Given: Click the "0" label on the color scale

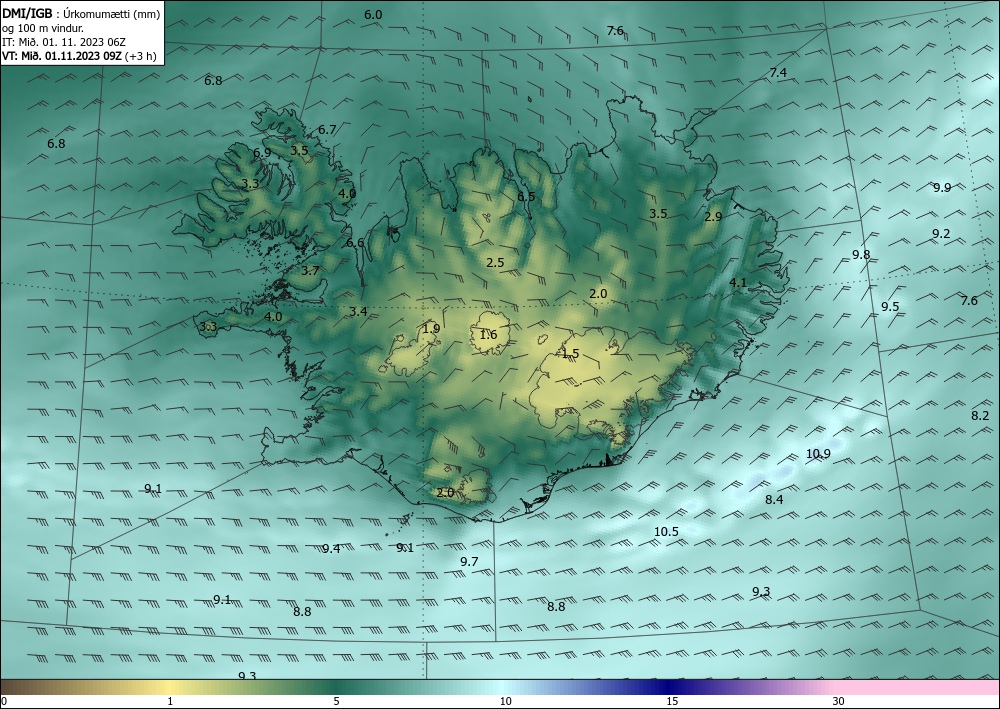Looking at the screenshot, I should click(x=4, y=701).
